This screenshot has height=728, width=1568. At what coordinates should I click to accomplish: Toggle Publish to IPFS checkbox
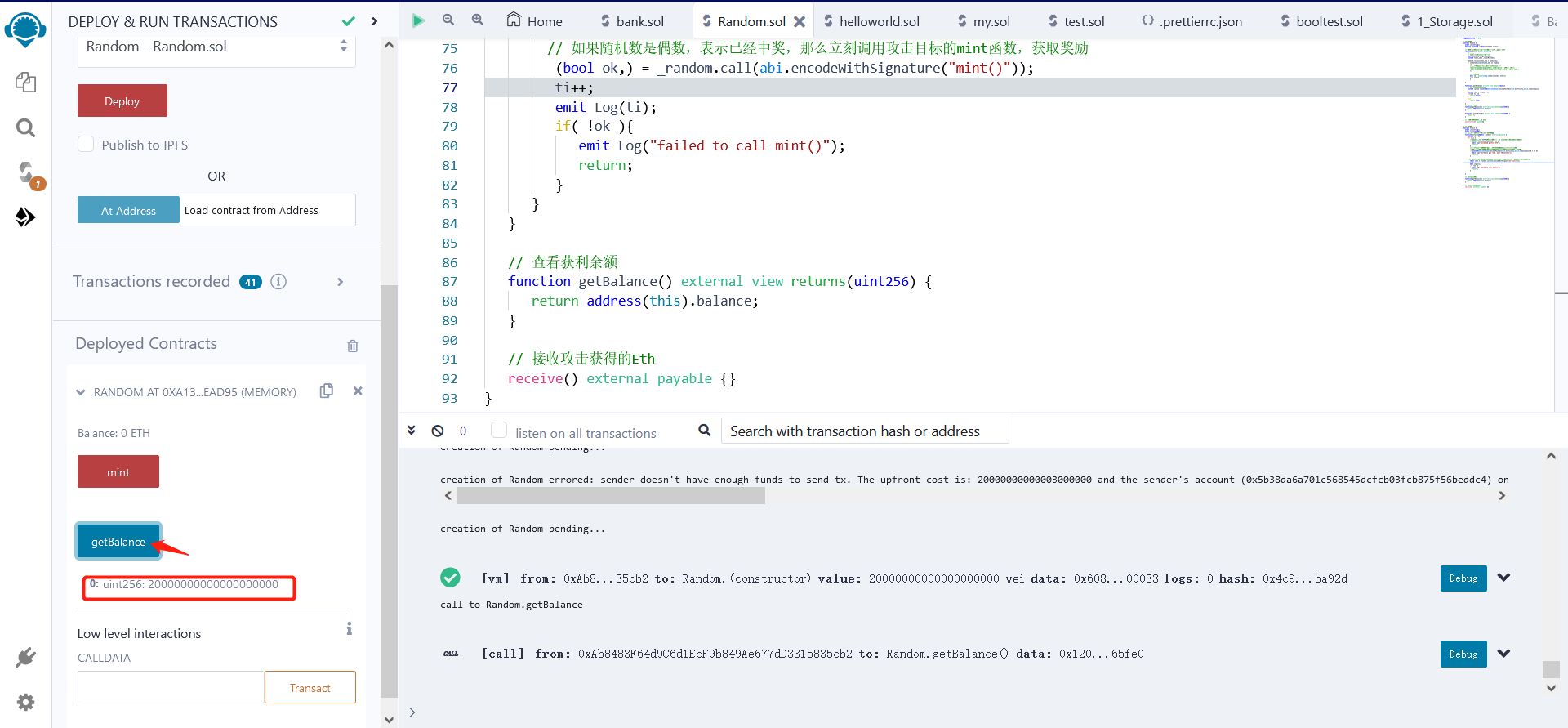(x=86, y=144)
